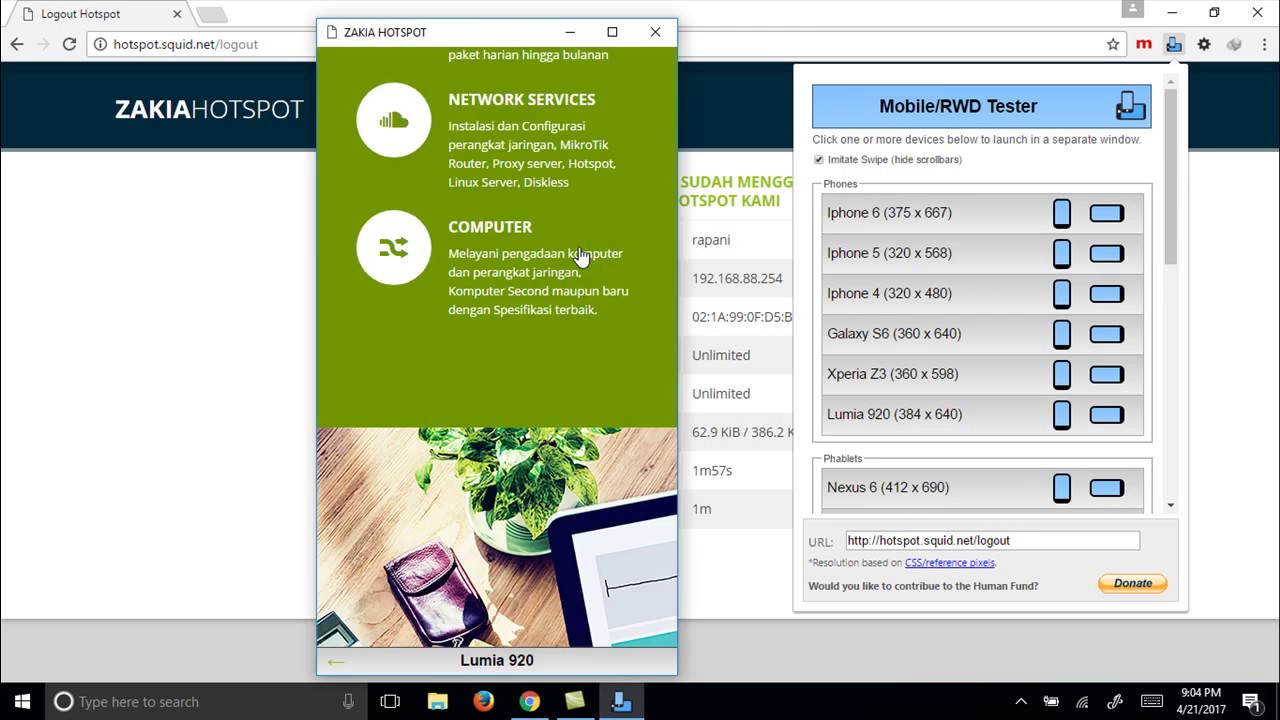Click the down arrow of popup scrollbar
Viewport: 1280px width, 720px height.
(x=1170, y=505)
